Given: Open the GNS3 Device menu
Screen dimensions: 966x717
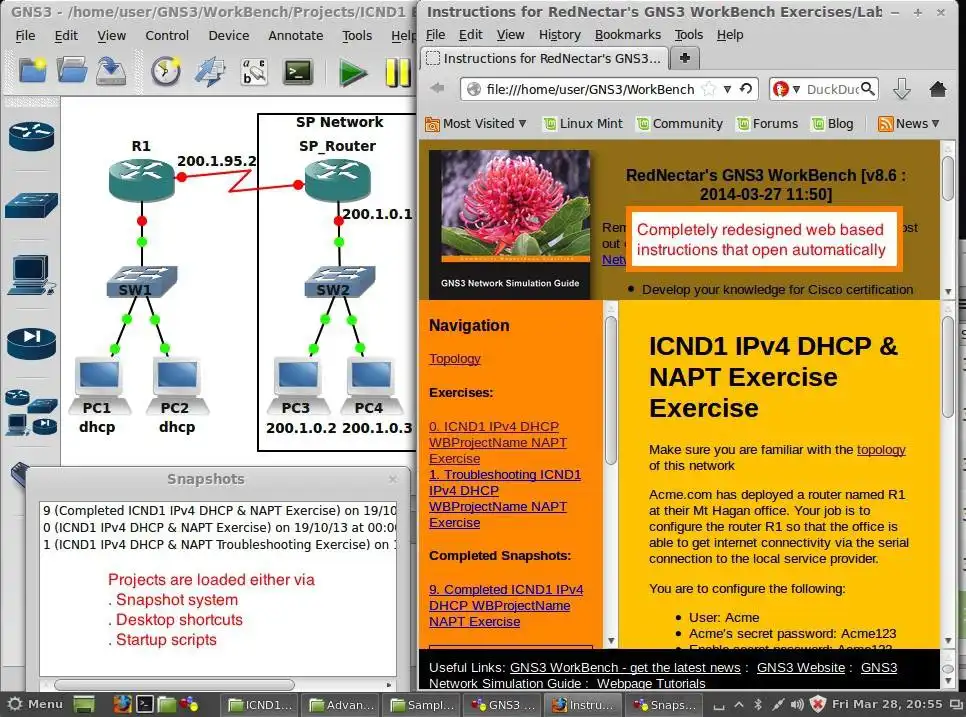Looking at the screenshot, I should [229, 36].
